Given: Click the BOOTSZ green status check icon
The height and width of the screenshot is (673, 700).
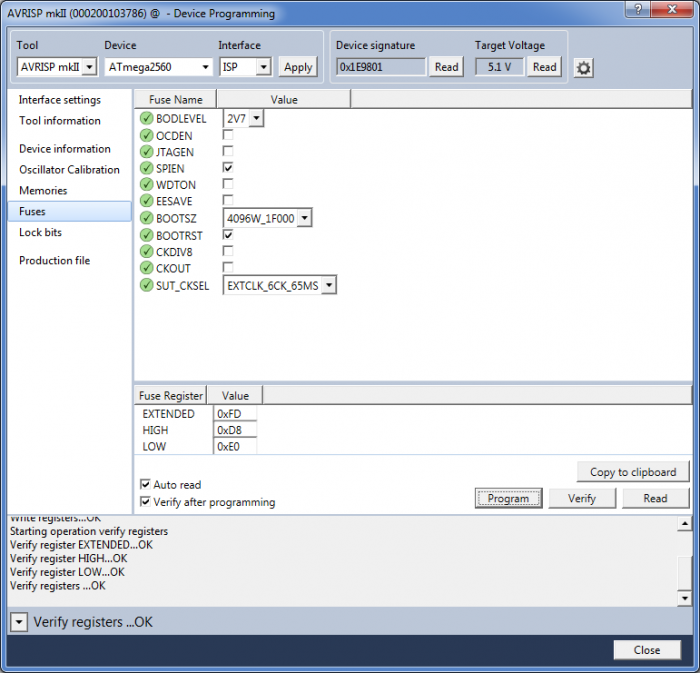Looking at the screenshot, I should click(x=146, y=218).
